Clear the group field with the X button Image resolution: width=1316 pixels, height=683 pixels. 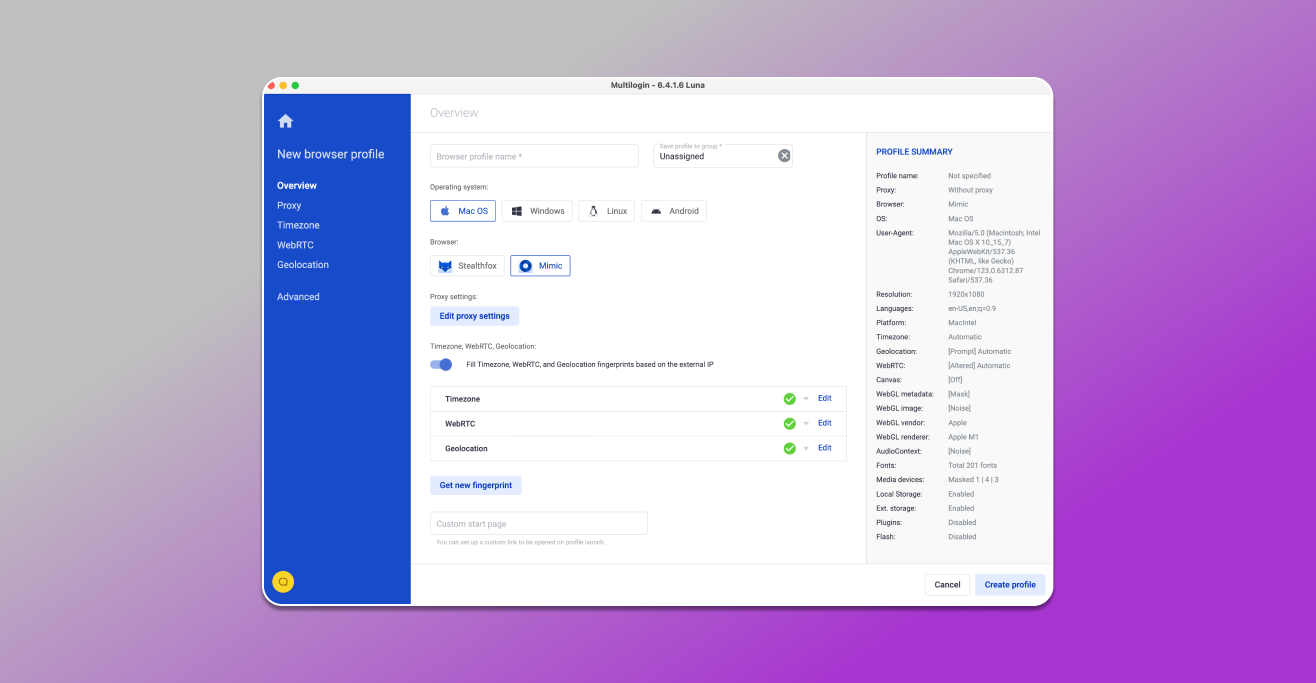coord(784,155)
